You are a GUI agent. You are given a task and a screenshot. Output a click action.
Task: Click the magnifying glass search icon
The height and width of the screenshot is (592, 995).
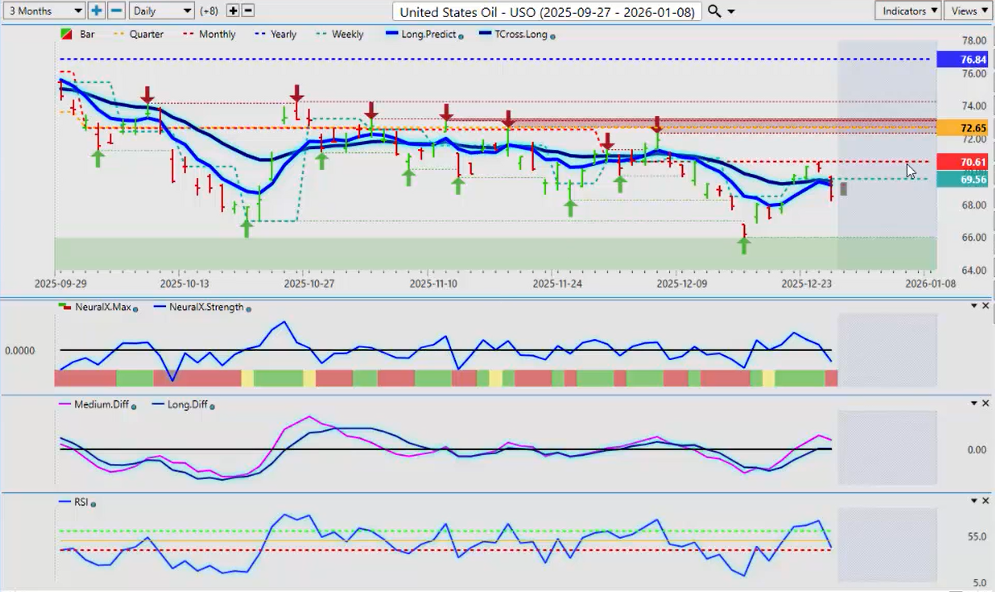pos(714,11)
